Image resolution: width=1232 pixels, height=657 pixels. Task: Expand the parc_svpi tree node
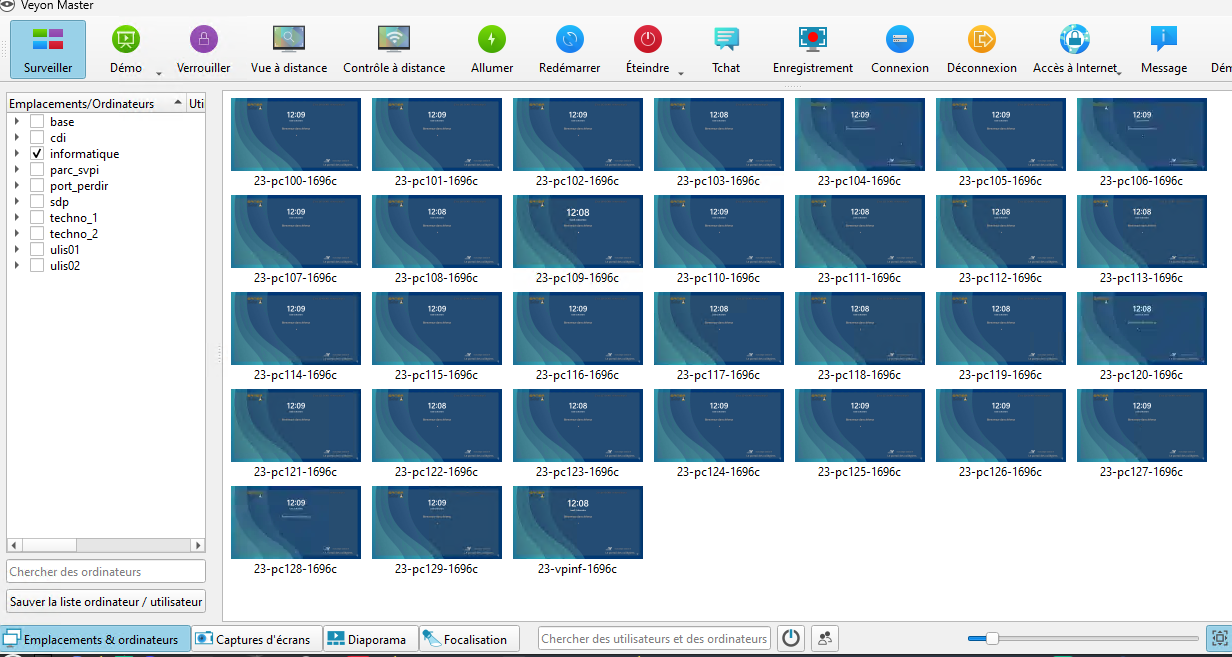17,170
